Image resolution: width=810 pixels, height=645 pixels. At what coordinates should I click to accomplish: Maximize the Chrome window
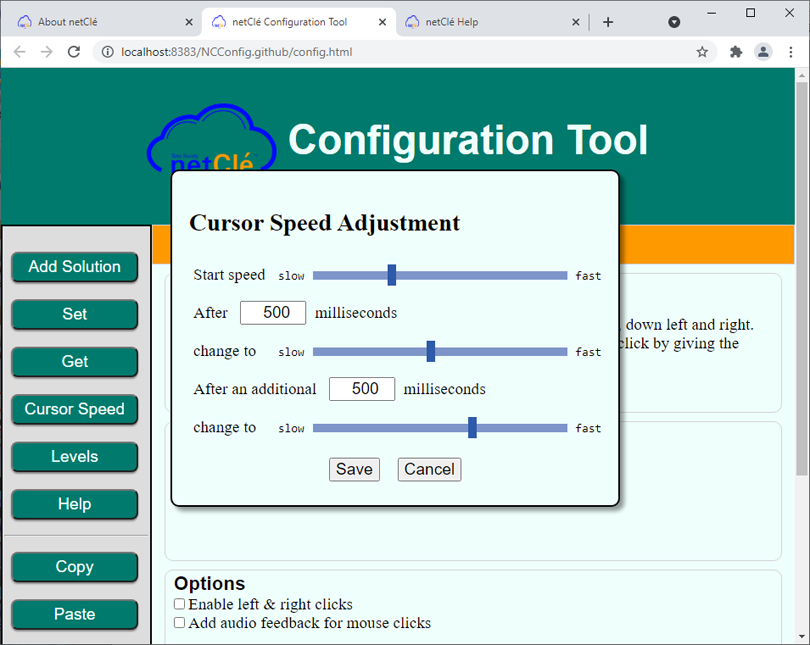click(750, 13)
